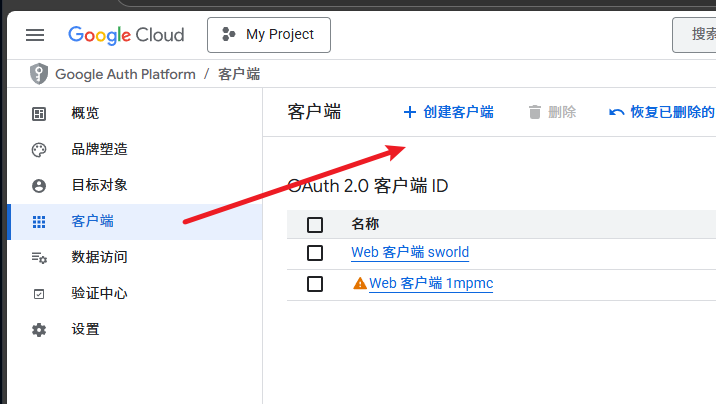This screenshot has height=404, width=716.
Task: Click the warning triangle beside 1mpmc client
Action: 360,284
